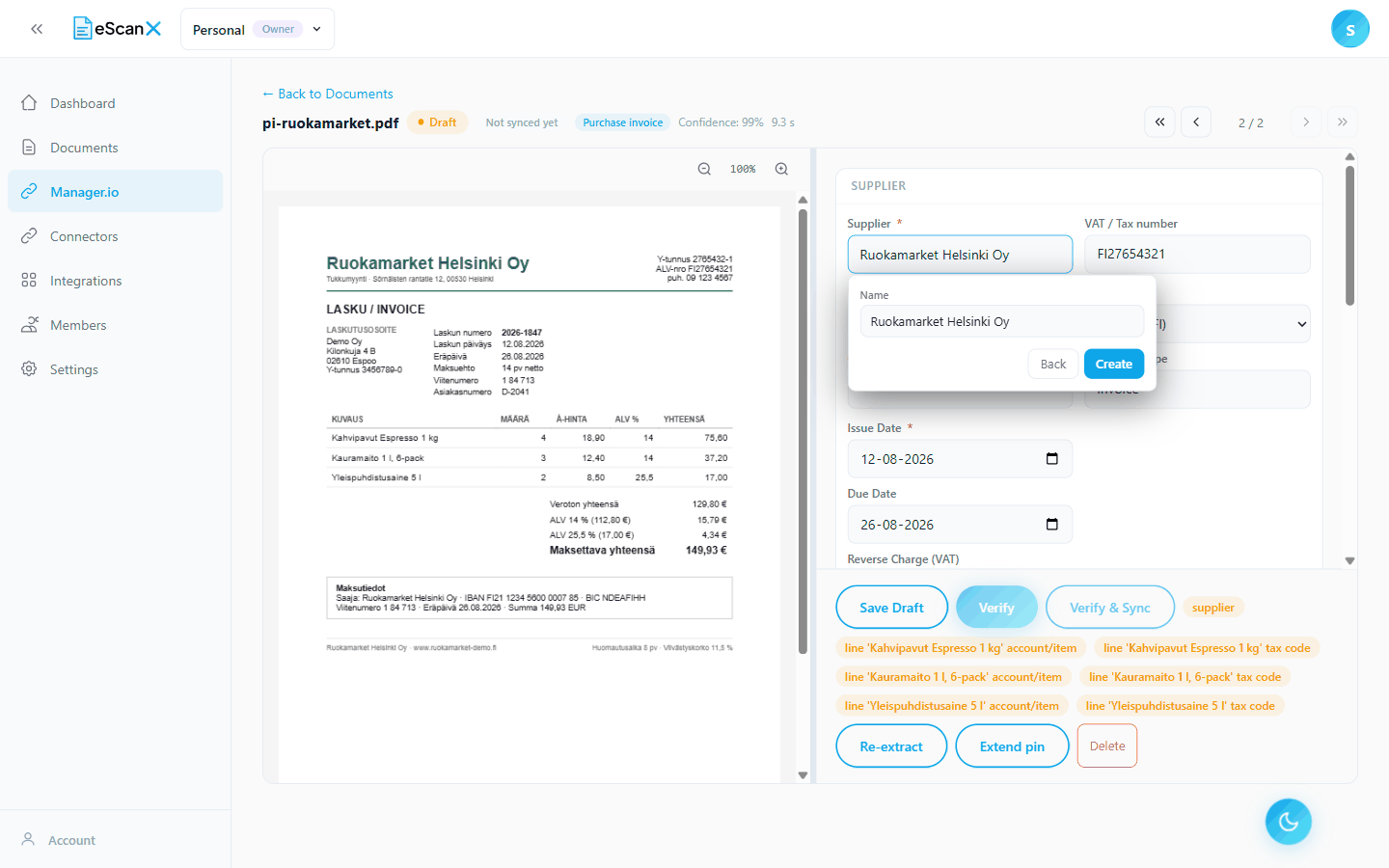Viewport: 1389px width, 868px height.
Task: Open the Integrations page
Action: [116, 281]
